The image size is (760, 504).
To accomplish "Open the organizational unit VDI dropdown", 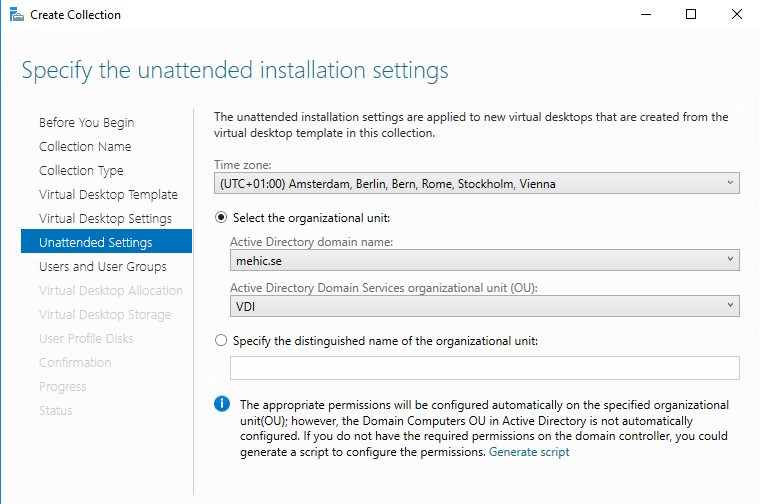I will pyautogui.click(x=484, y=306).
